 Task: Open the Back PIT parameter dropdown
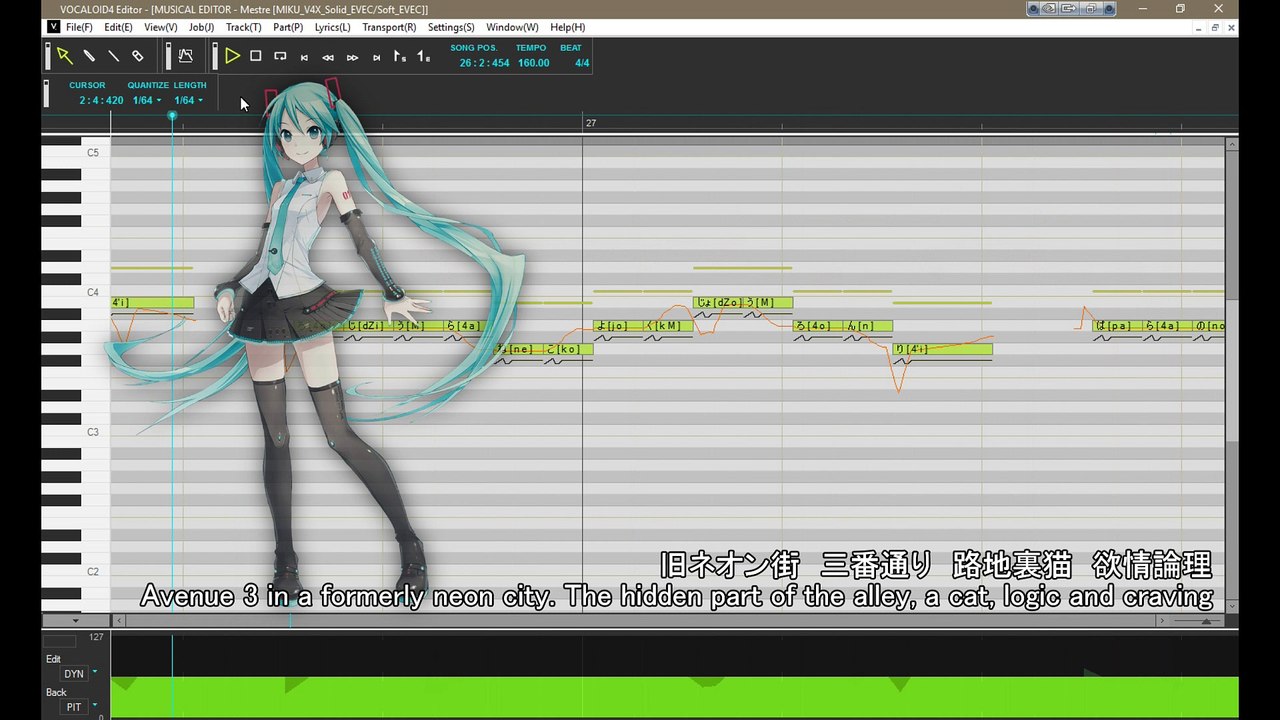click(x=95, y=706)
